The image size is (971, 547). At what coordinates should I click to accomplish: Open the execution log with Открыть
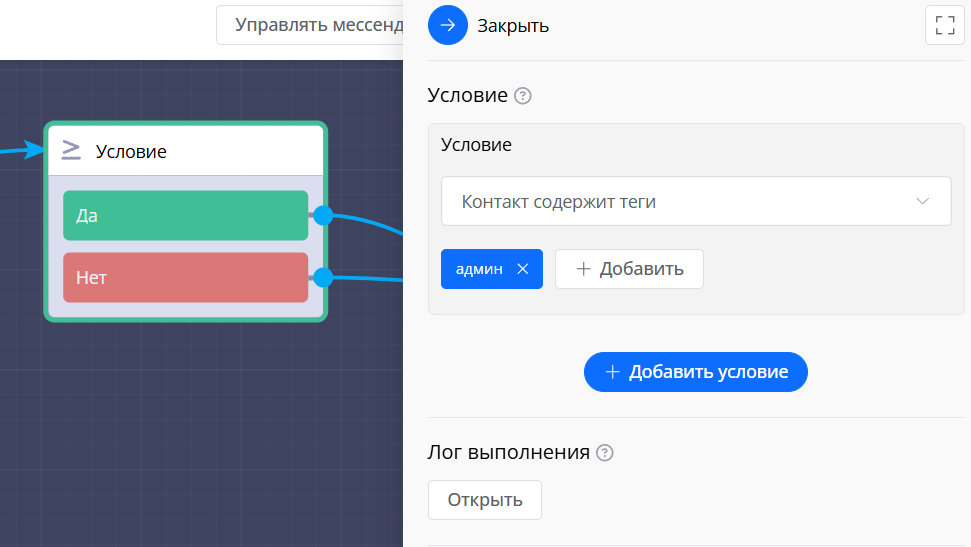(484, 500)
